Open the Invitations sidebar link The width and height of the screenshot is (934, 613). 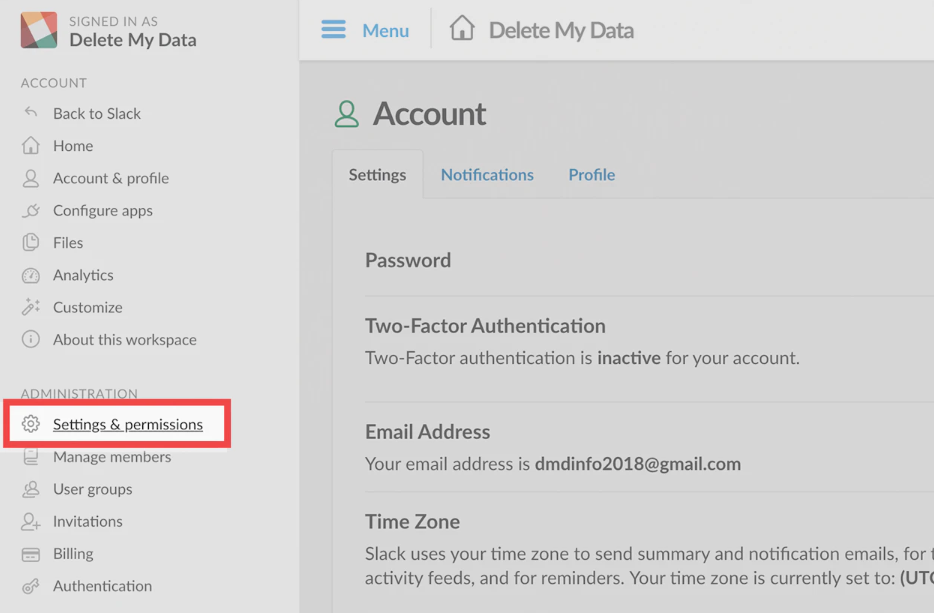(88, 521)
